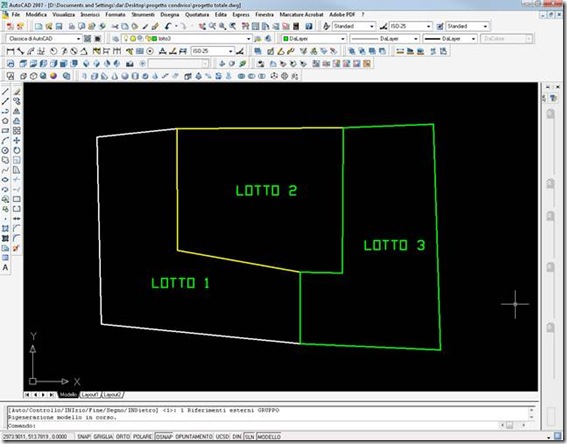Open the ISO-25 dimension style dropdown on top row
Image resolution: width=567 pixels, height=444 pixels.
tap(411, 26)
